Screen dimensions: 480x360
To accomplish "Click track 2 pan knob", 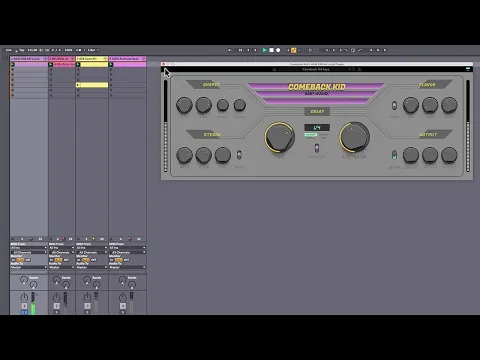I will coord(56,297).
